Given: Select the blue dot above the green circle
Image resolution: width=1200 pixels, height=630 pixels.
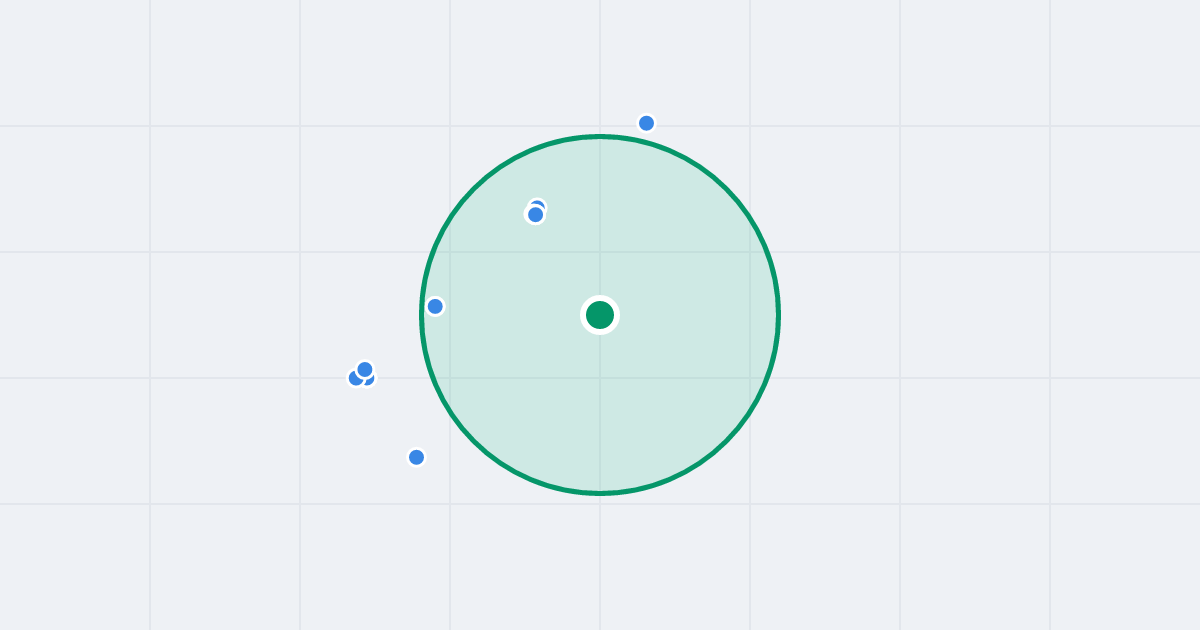Looking at the screenshot, I should 646,123.
